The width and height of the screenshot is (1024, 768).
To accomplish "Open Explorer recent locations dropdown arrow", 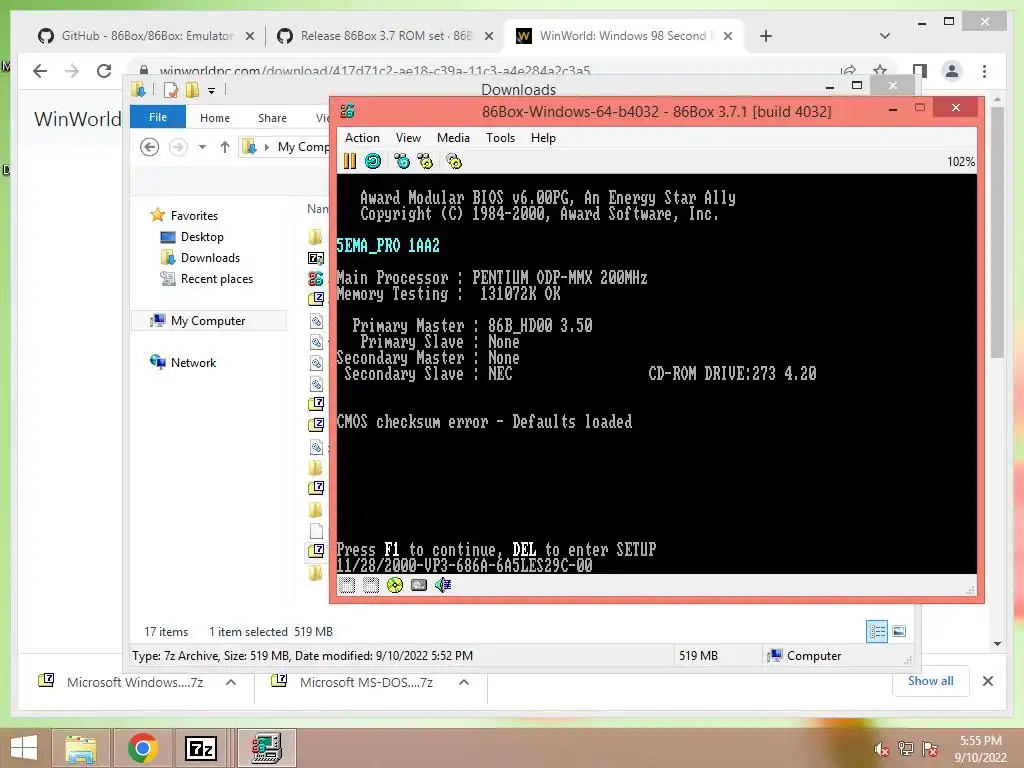I will point(202,147).
